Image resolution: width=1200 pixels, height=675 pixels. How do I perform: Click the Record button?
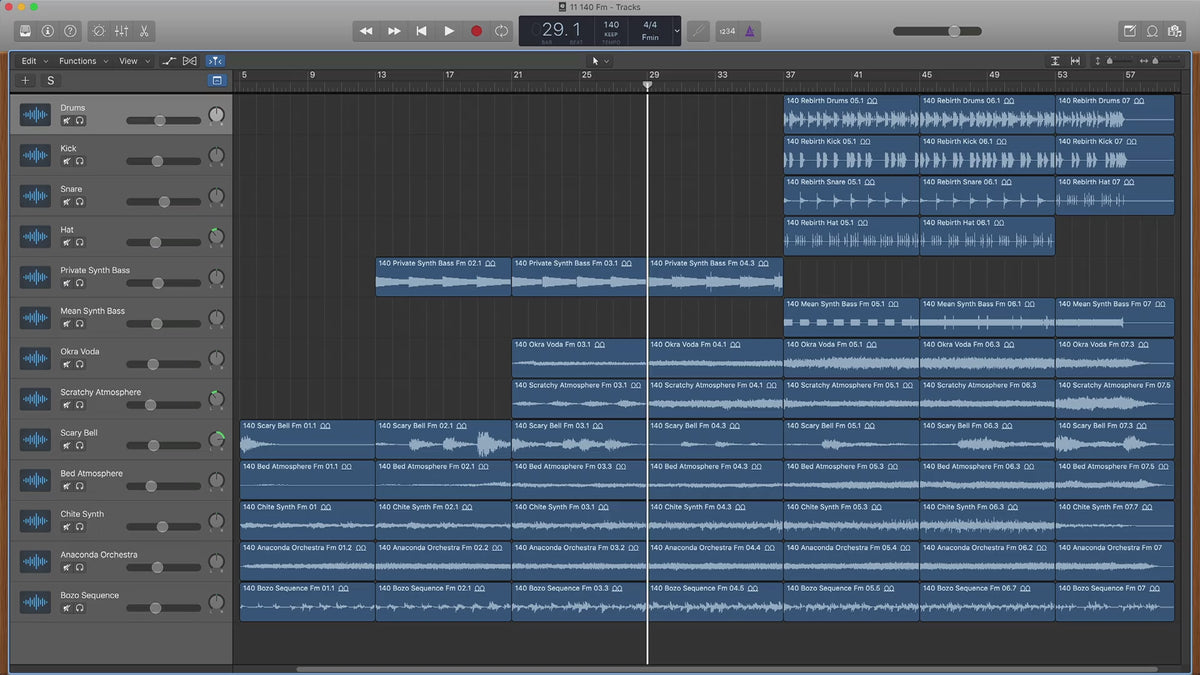476,31
